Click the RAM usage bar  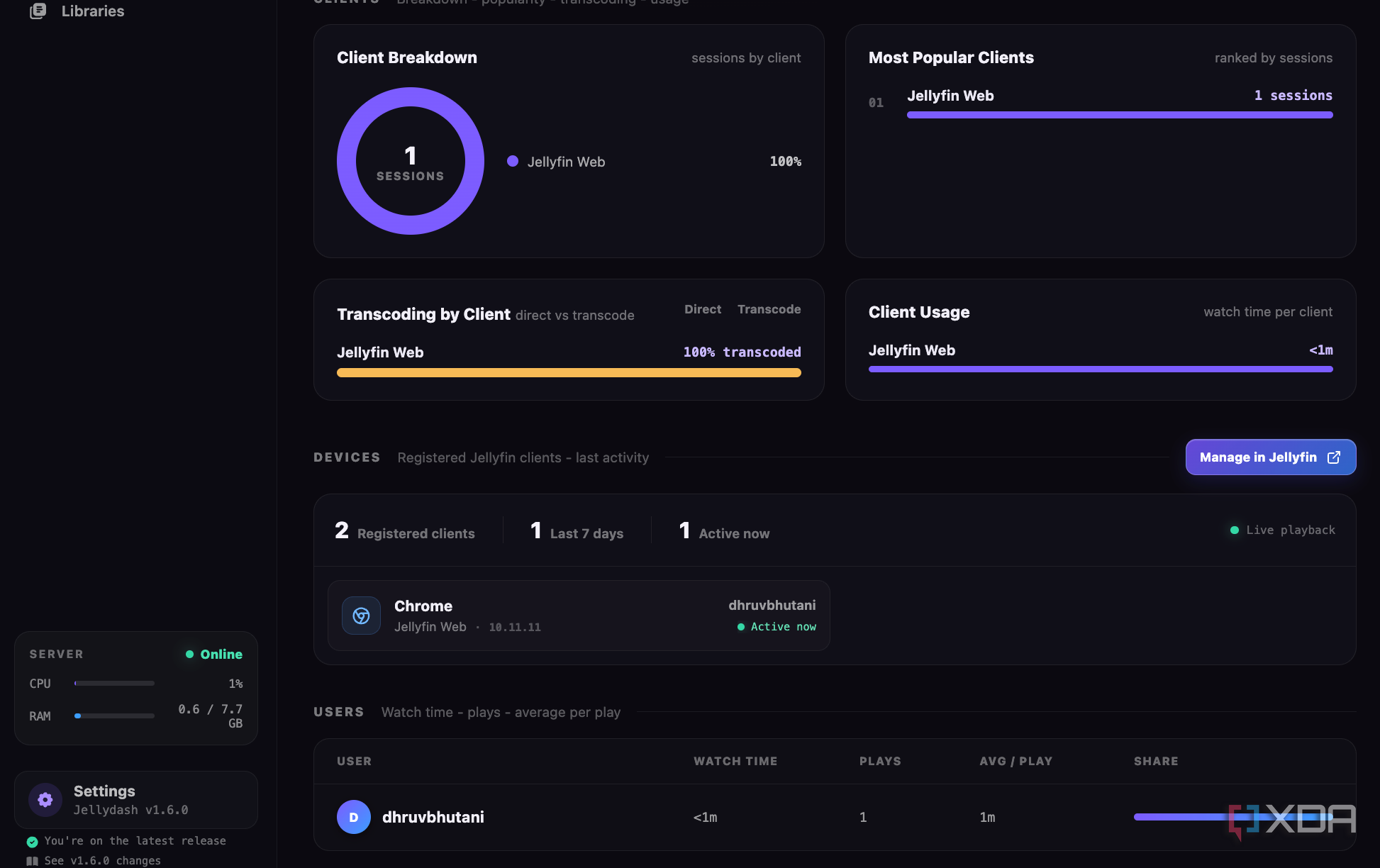(x=114, y=716)
